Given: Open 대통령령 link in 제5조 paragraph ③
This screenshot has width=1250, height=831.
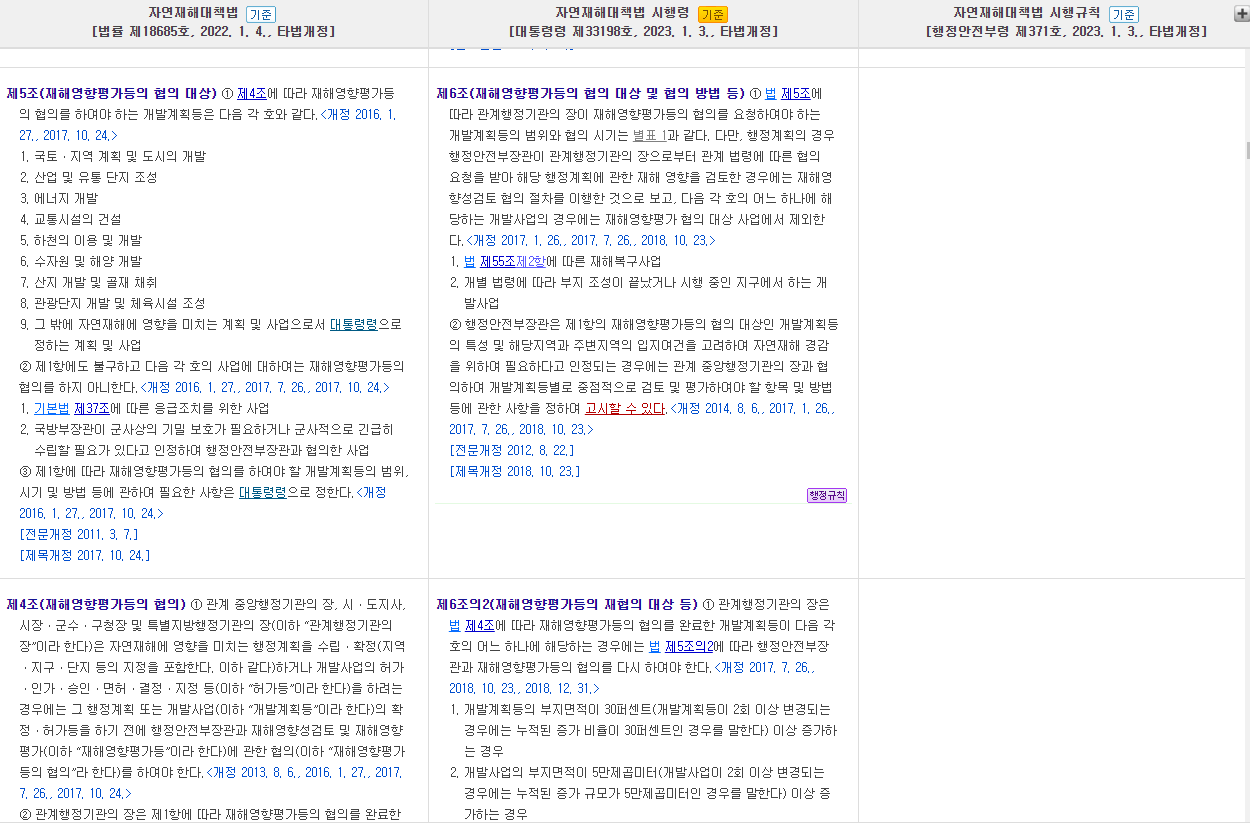Looking at the screenshot, I should [x=263, y=492].
